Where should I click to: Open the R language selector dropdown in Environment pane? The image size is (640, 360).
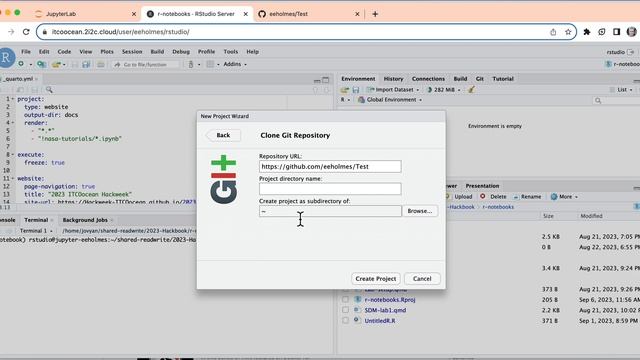pyautogui.click(x=345, y=100)
